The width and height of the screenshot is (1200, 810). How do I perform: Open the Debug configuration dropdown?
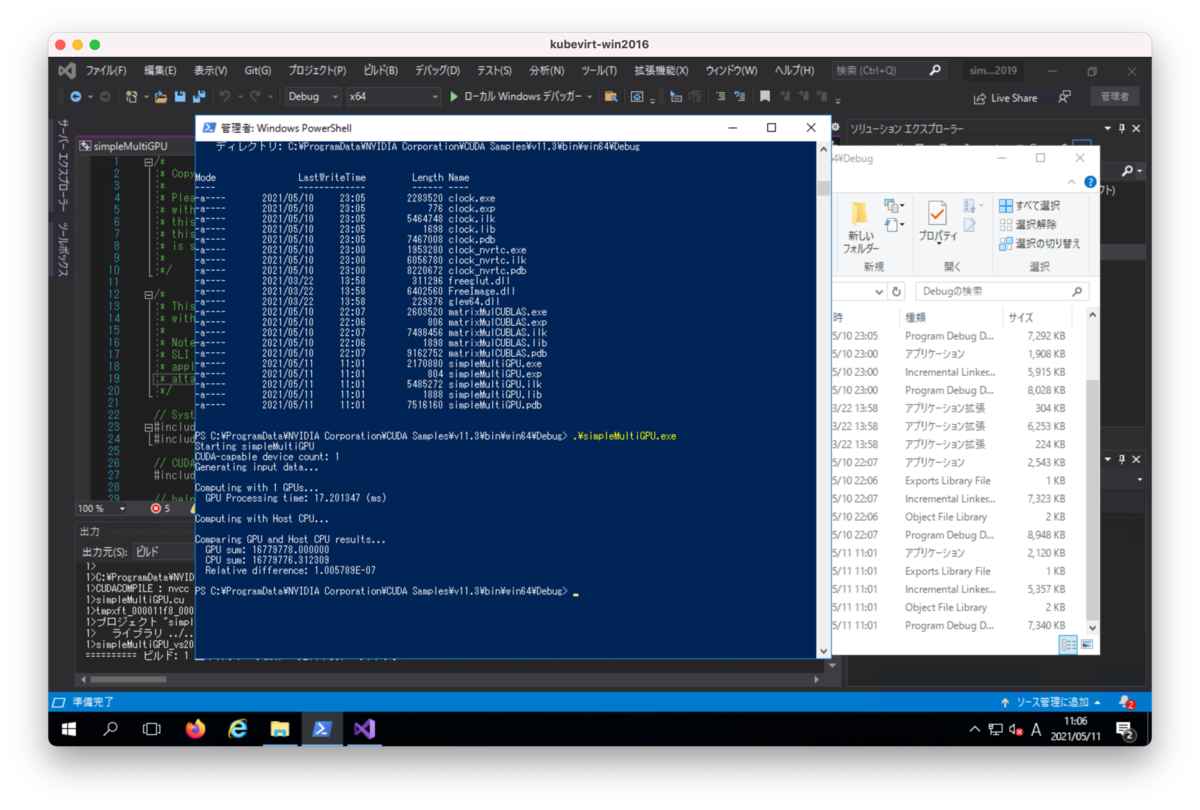tap(313, 97)
